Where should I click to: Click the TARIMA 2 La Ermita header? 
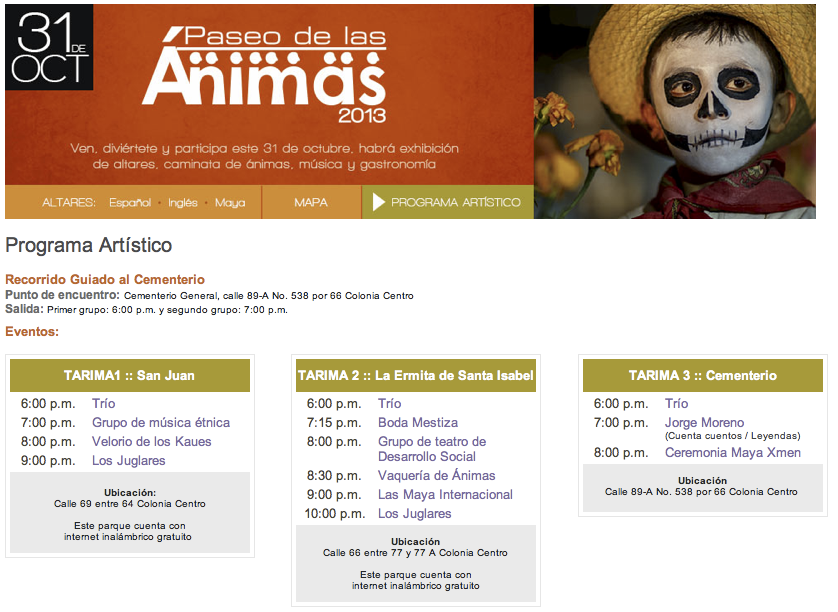tap(415, 376)
